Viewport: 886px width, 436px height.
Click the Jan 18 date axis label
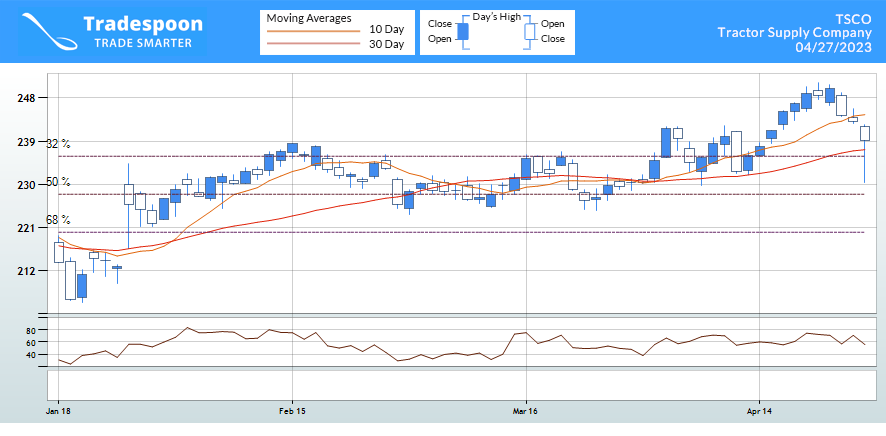58,411
